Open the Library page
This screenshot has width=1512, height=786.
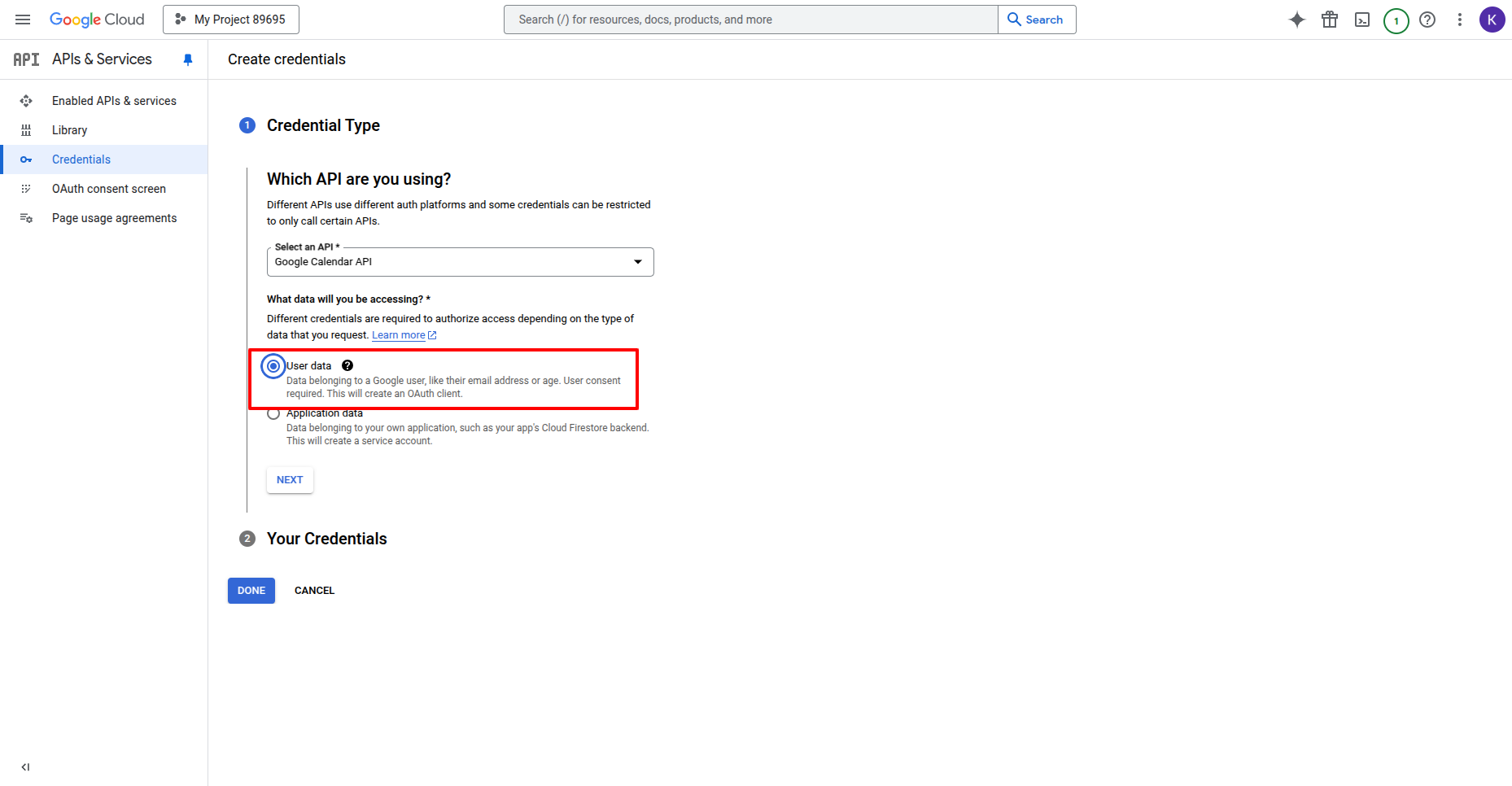pyautogui.click(x=69, y=130)
